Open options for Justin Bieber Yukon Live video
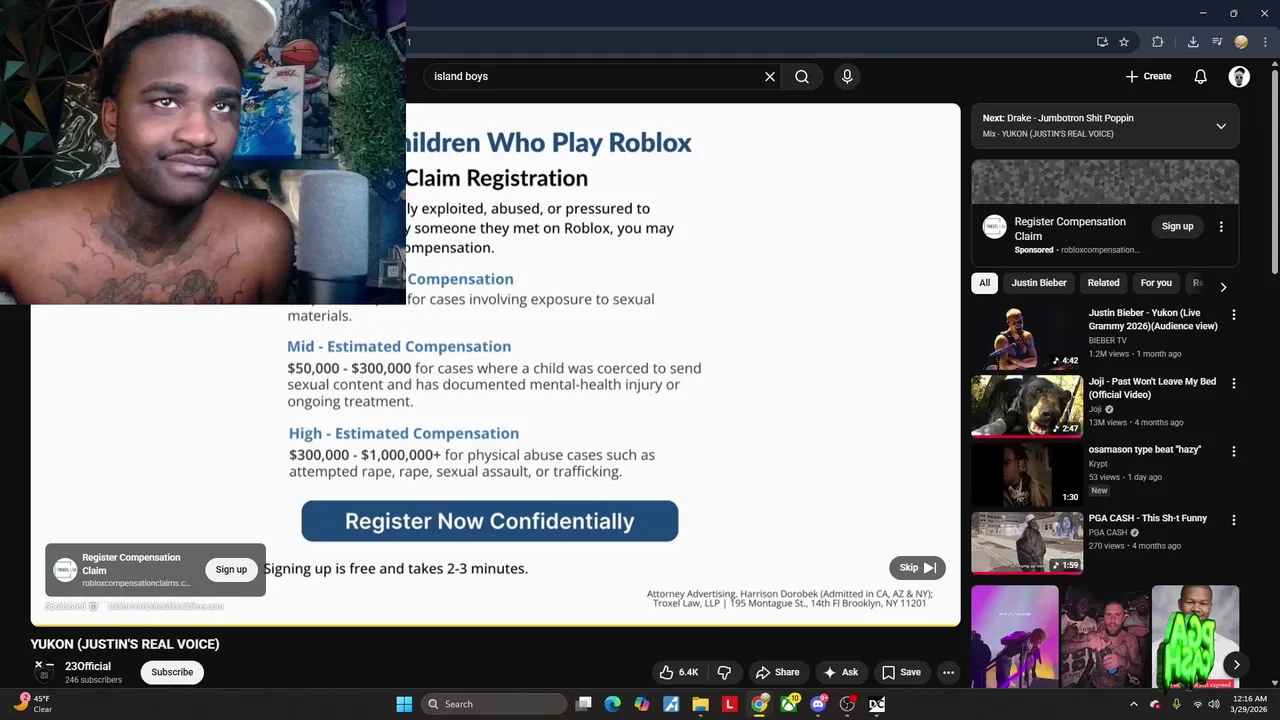 click(1233, 314)
